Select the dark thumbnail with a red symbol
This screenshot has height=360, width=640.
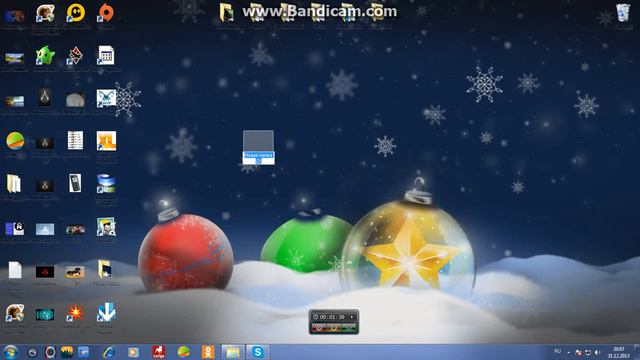click(45, 272)
